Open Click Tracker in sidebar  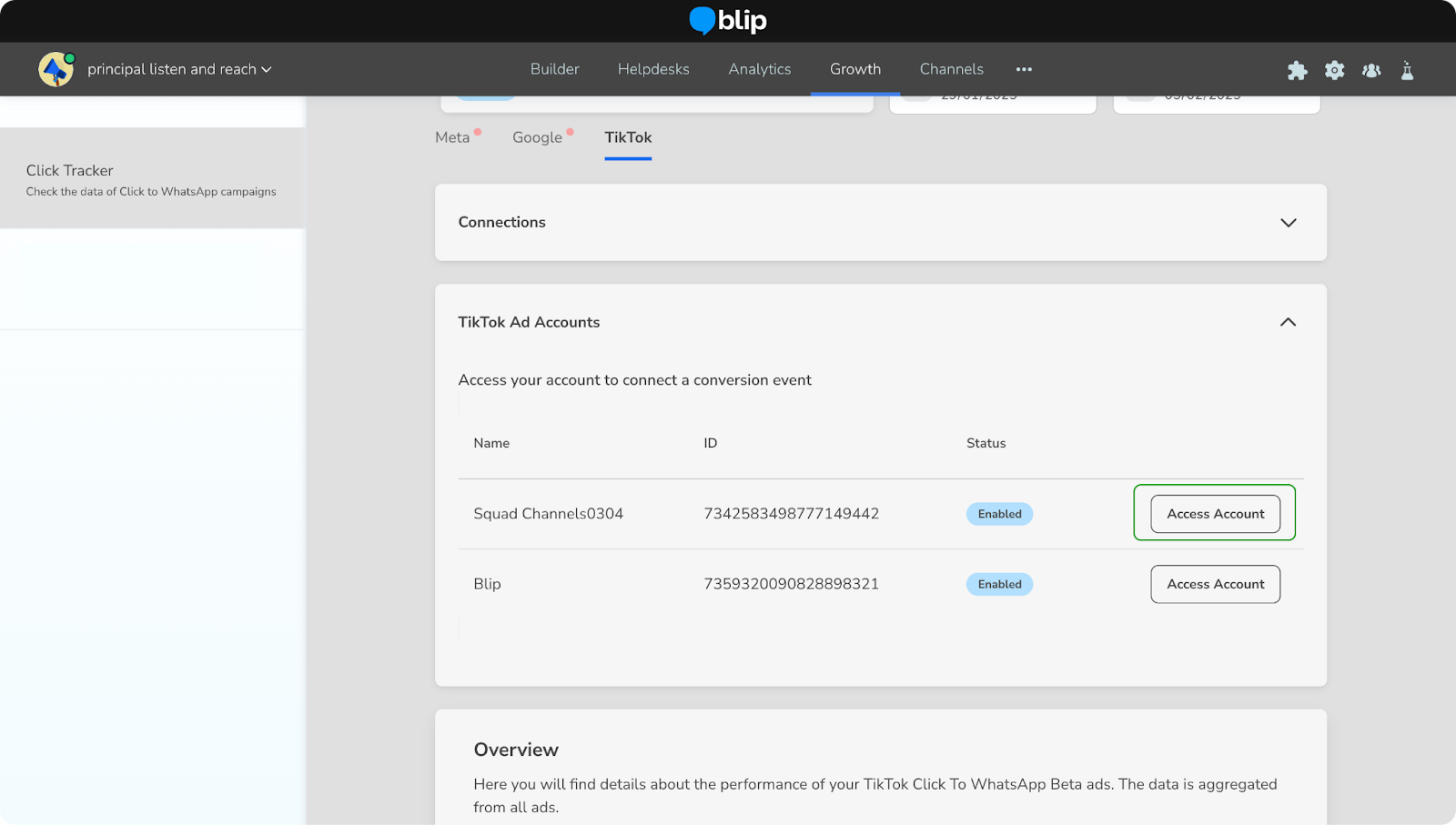click(152, 178)
